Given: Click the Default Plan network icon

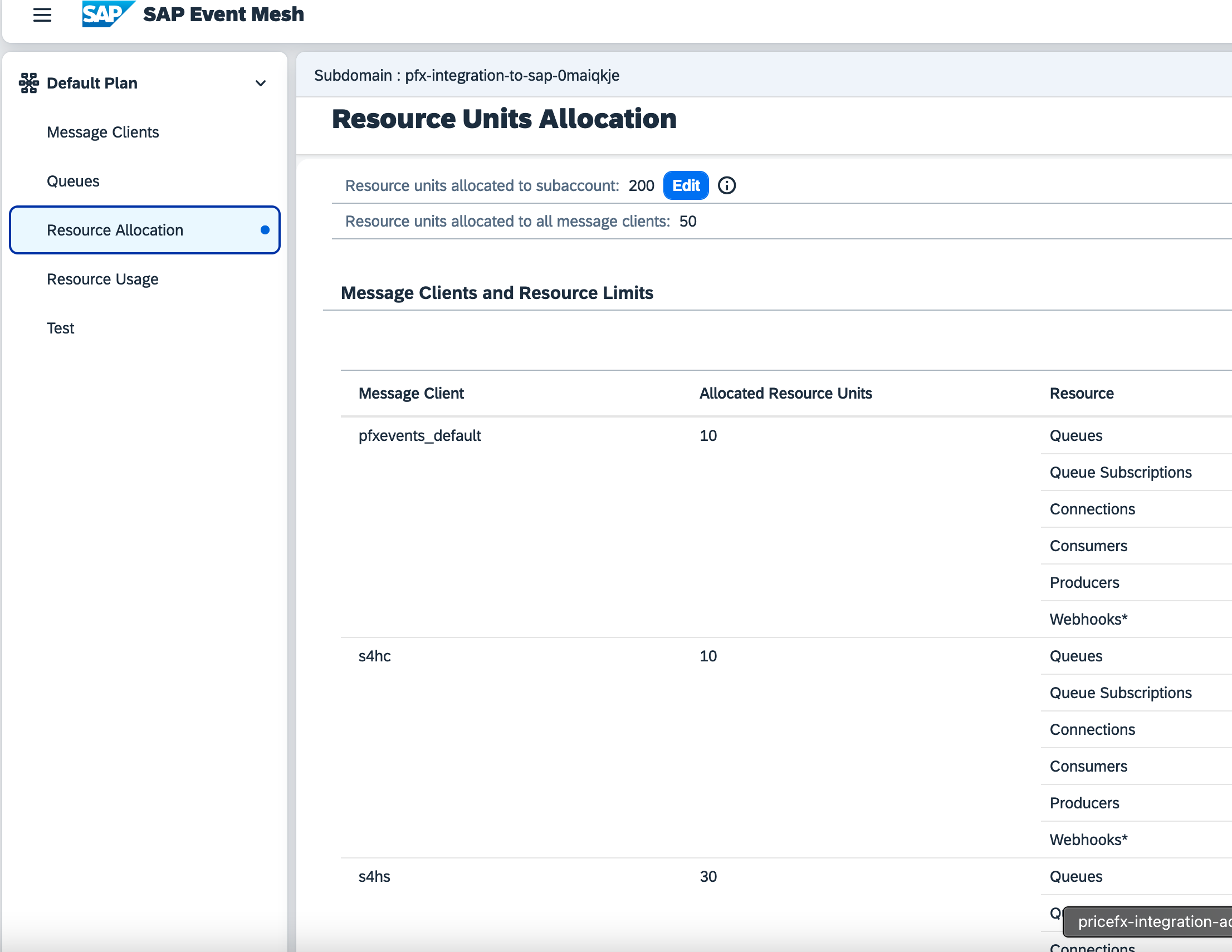Looking at the screenshot, I should coord(29,83).
